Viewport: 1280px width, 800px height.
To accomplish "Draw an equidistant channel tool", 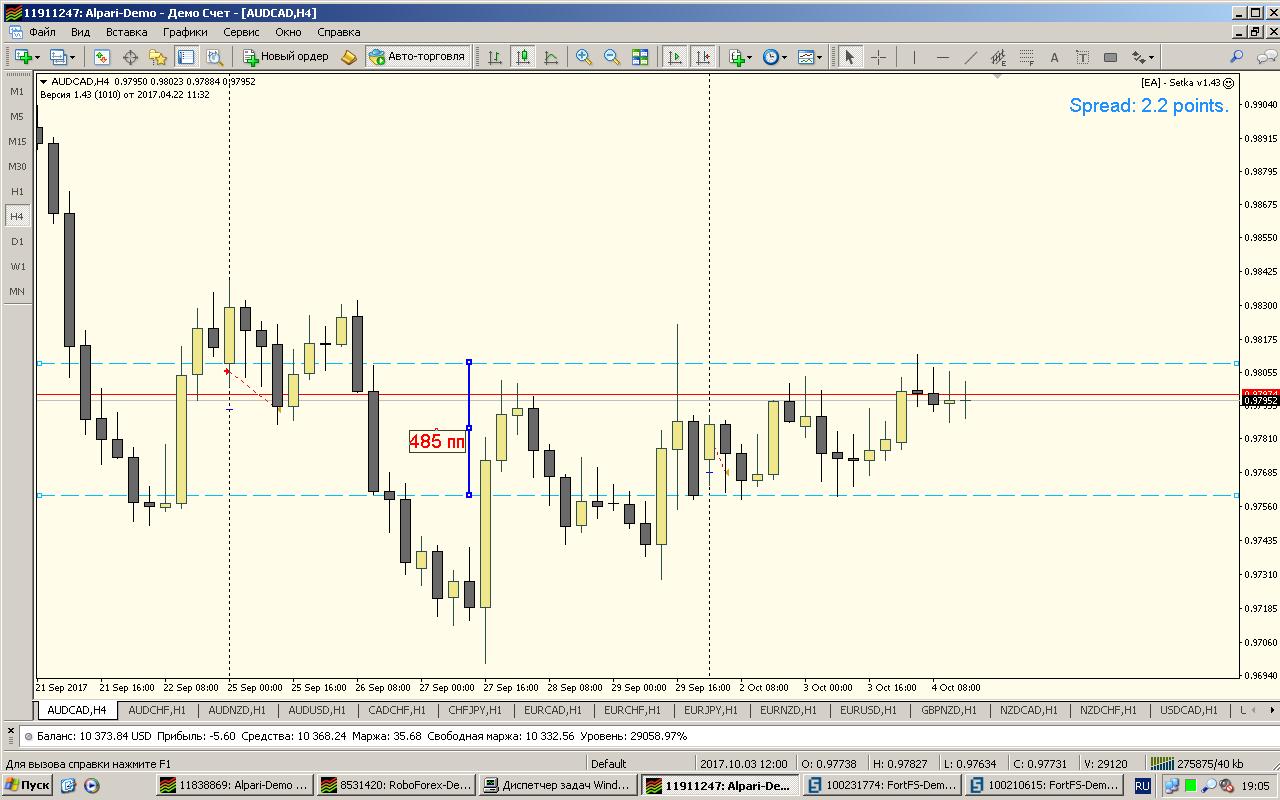I will (x=998, y=57).
